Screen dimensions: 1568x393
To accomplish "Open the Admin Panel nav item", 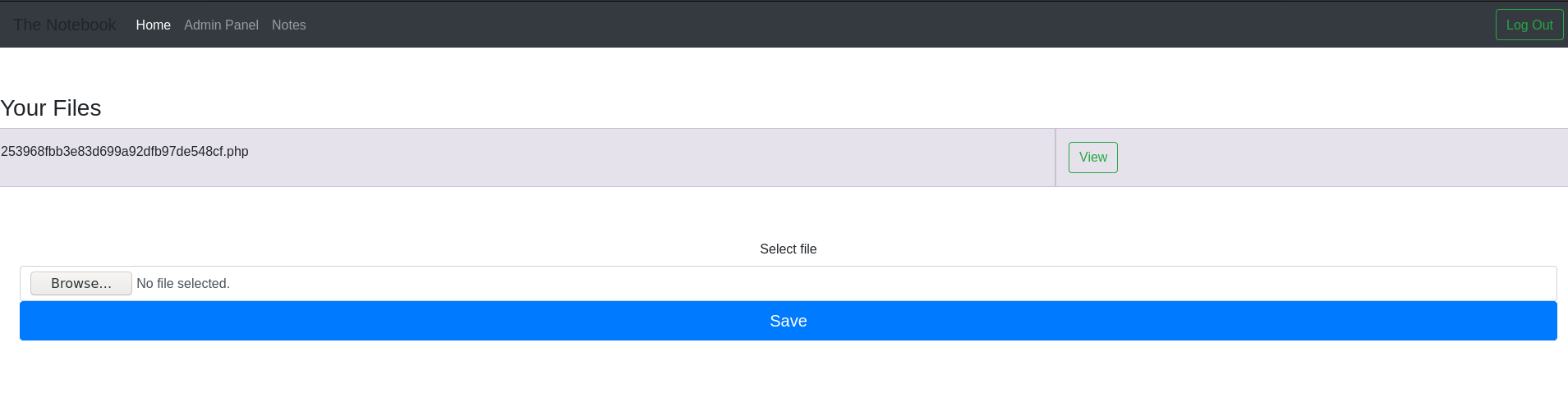I will point(221,25).
